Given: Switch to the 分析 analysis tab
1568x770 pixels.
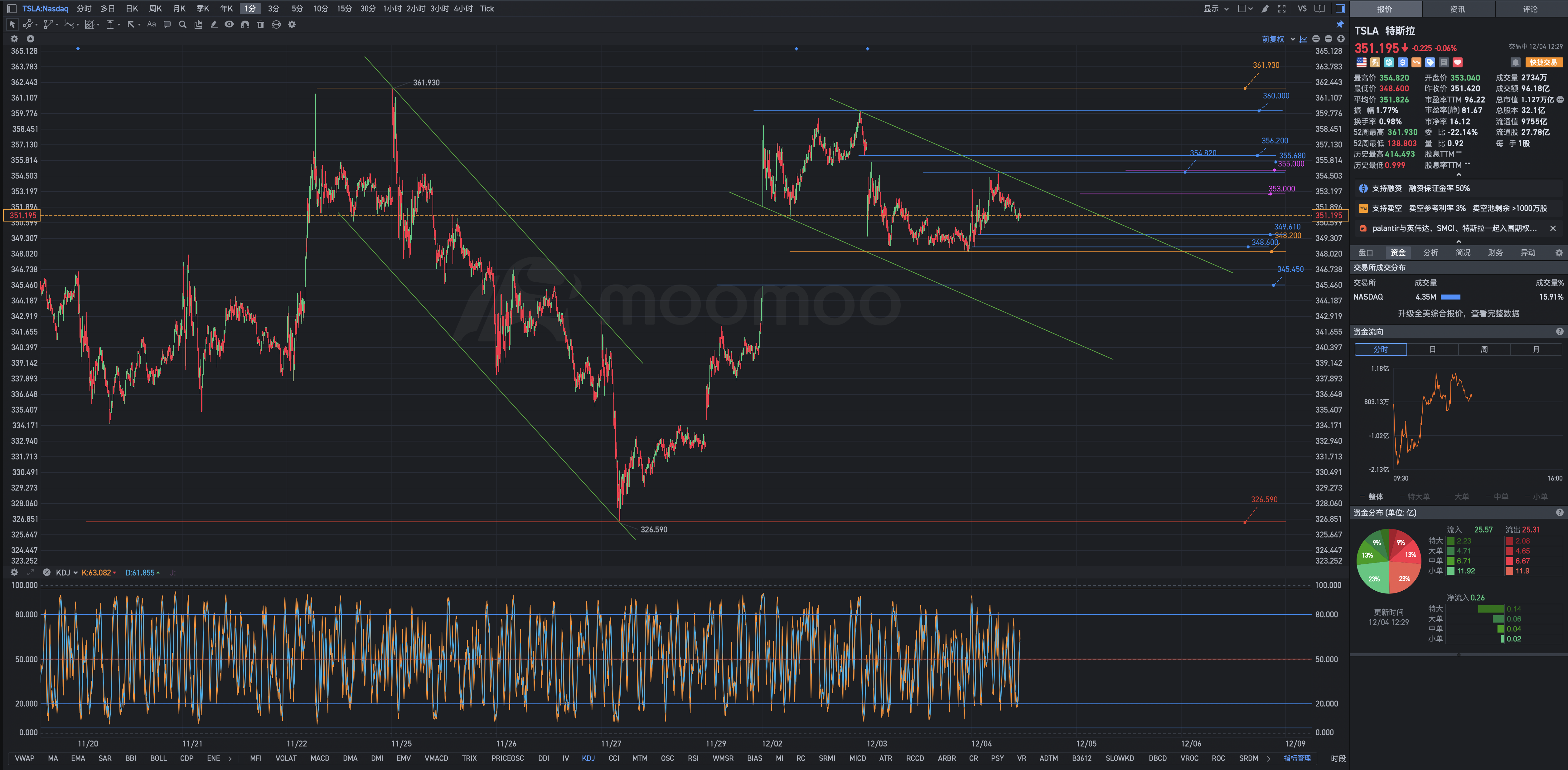Looking at the screenshot, I should coord(1430,252).
